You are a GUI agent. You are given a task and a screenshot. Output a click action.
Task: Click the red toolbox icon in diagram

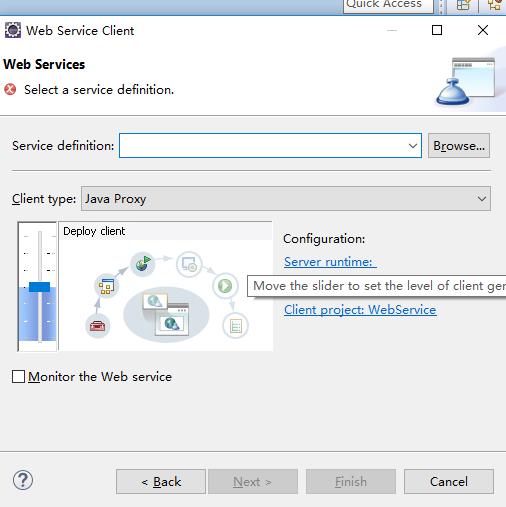[97, 326]
